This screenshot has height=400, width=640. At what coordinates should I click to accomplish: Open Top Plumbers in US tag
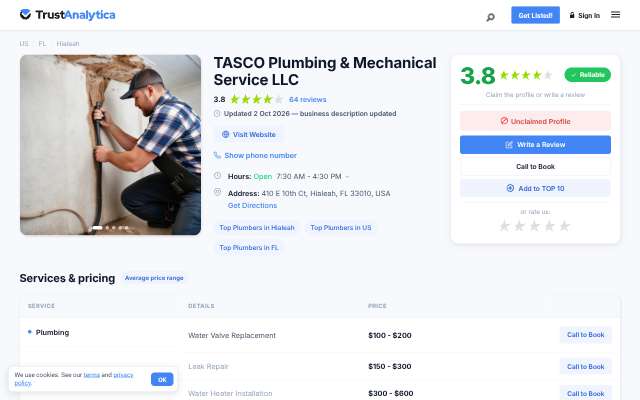click(340, 228)
